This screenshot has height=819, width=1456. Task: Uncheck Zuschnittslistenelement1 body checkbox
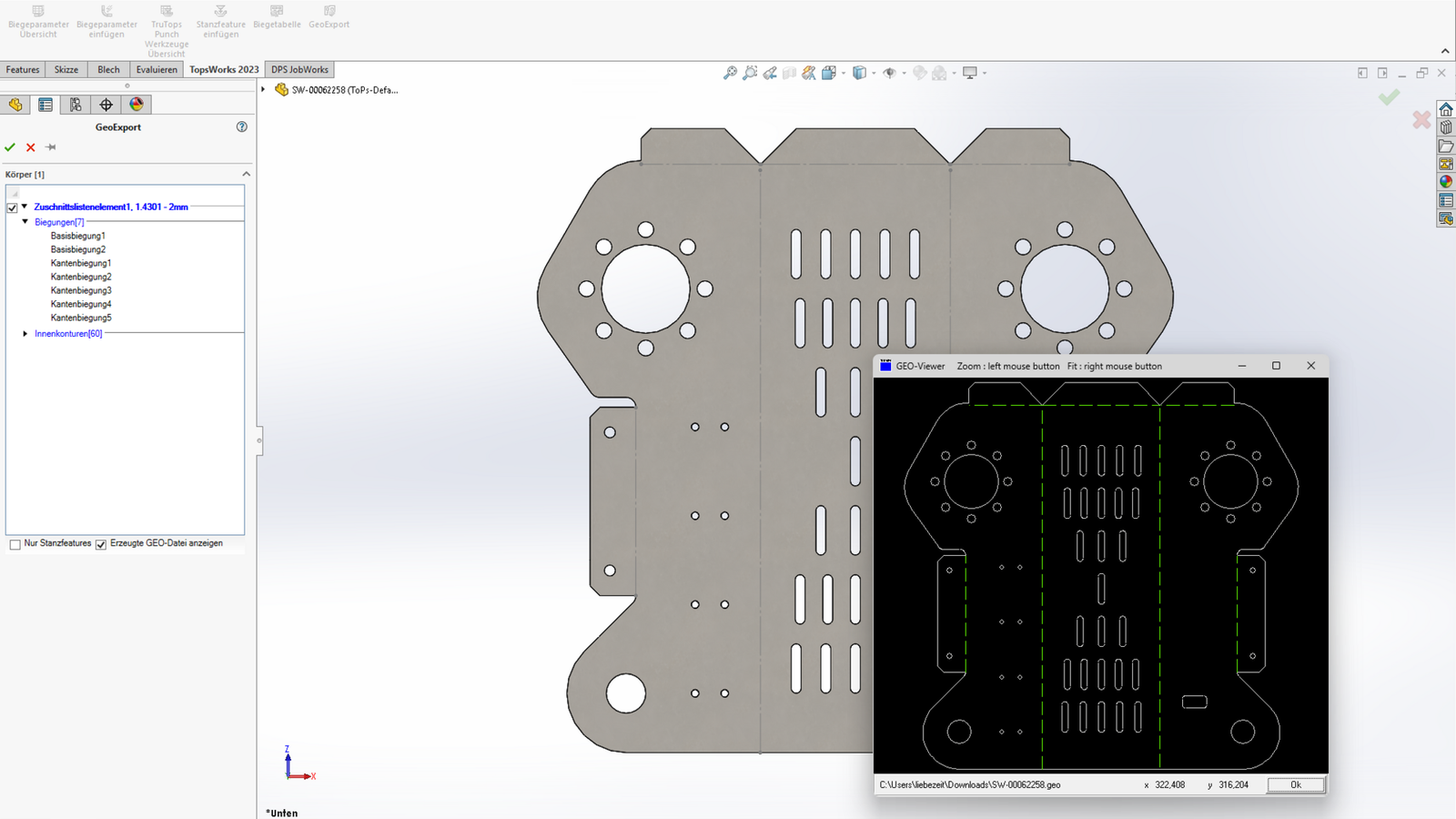12,207
